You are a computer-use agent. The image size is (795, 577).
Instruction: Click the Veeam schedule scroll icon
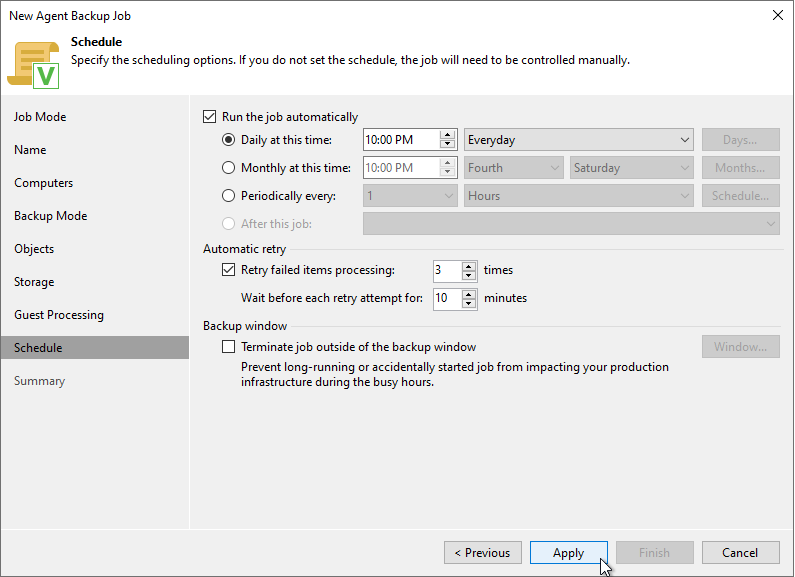pos(33,65)
